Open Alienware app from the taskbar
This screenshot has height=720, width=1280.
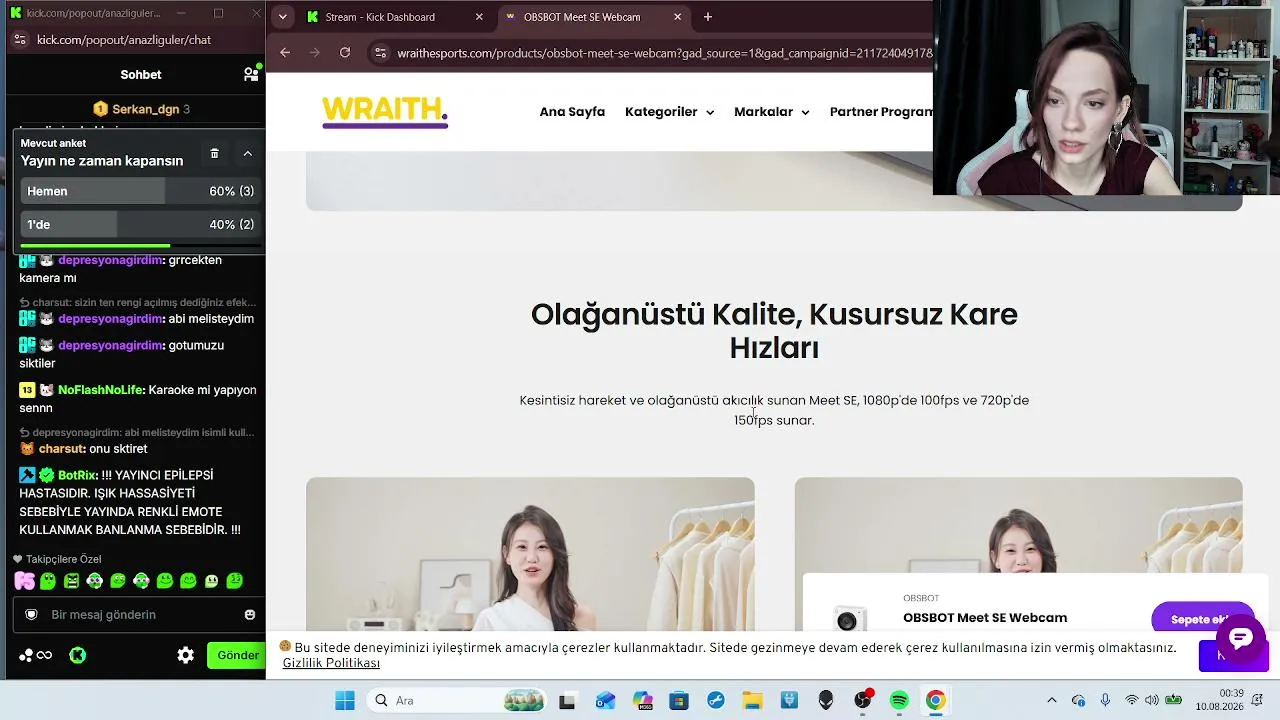click(x=826, y=701)
